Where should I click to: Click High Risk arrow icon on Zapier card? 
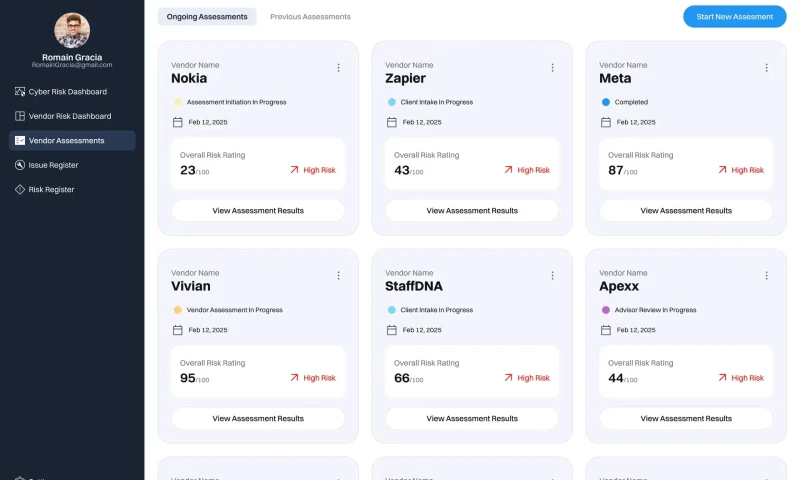pos(509,170)
